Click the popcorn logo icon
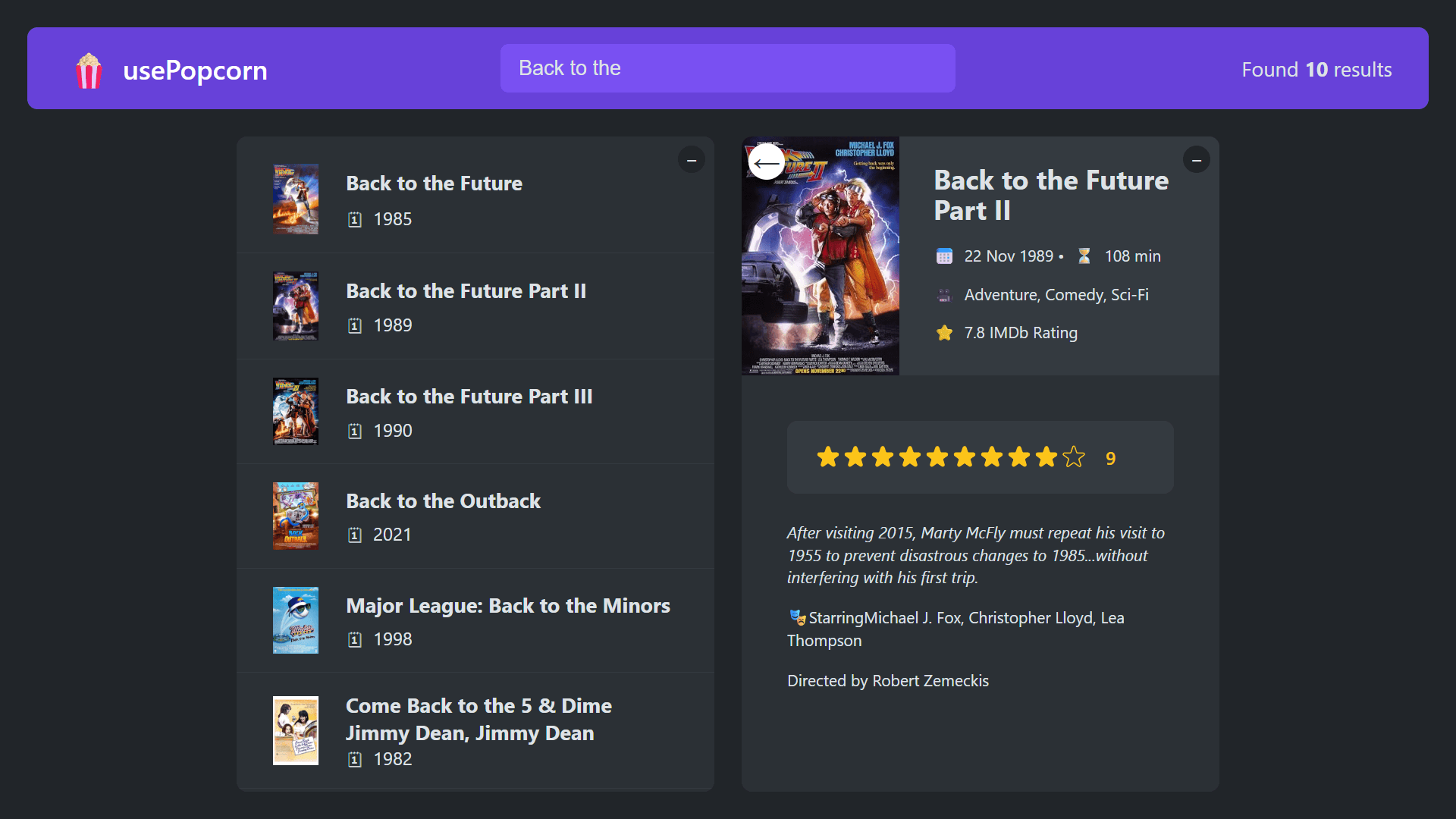The image size is (1456, 819). pyautogui.click(x=89, y=70)
